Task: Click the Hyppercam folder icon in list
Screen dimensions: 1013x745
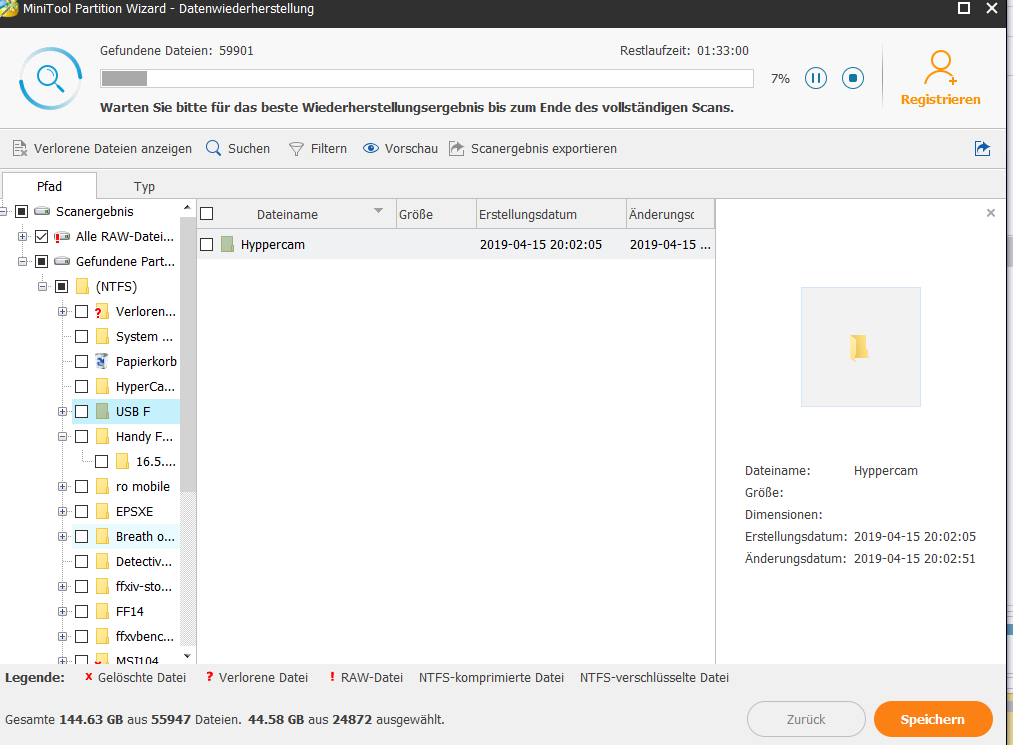Action: tap(227, 244)
